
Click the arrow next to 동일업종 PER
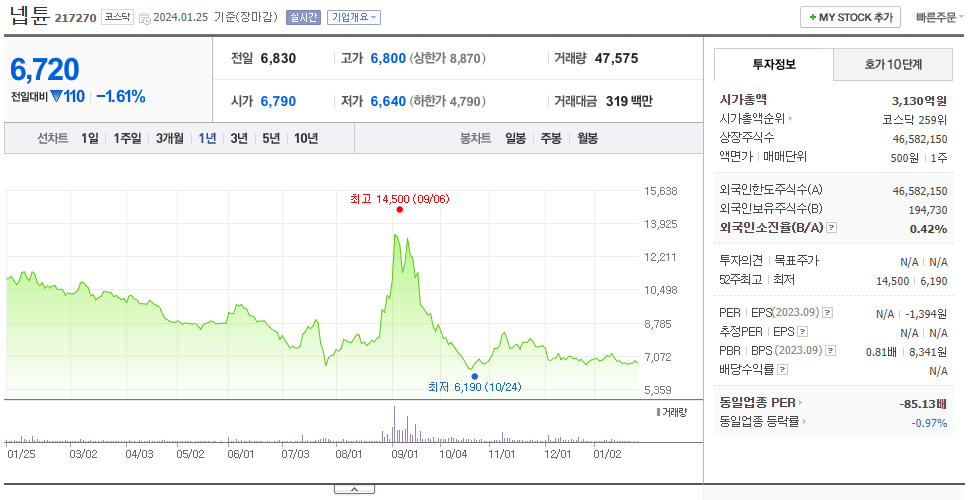click(801, 403)
